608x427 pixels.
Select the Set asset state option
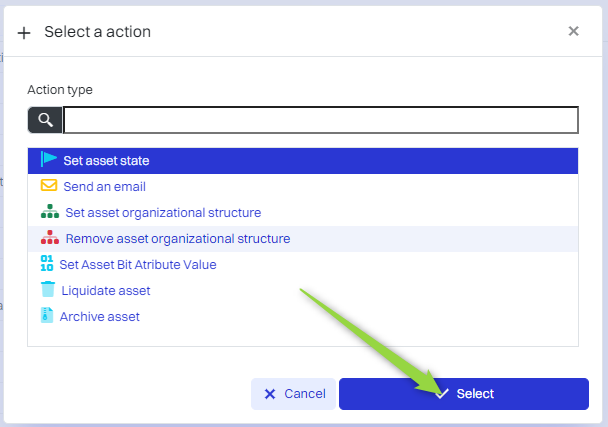(107, 160)
